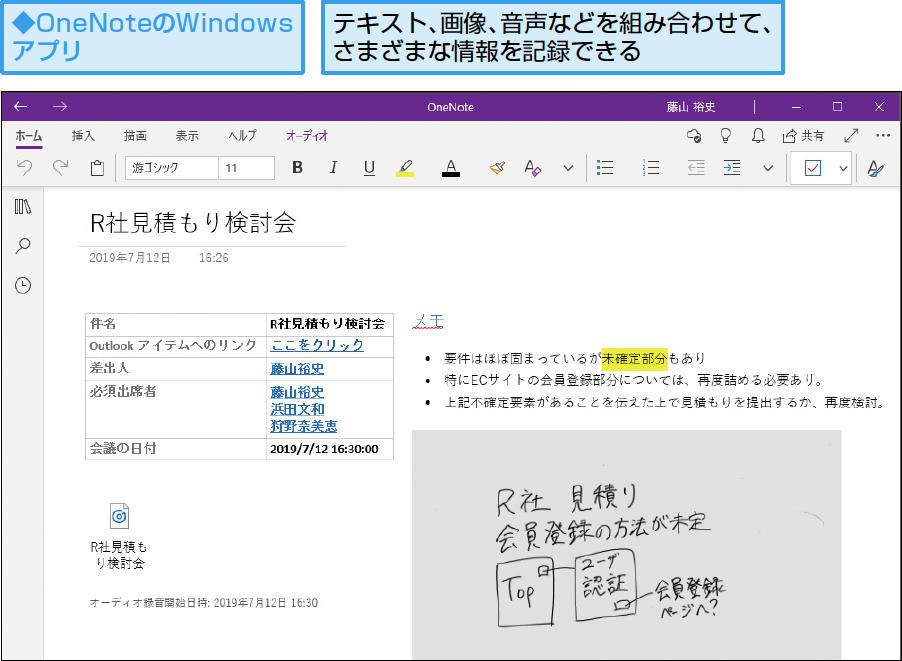
Task: Insert a bulleted list
Action: [605, 167]
